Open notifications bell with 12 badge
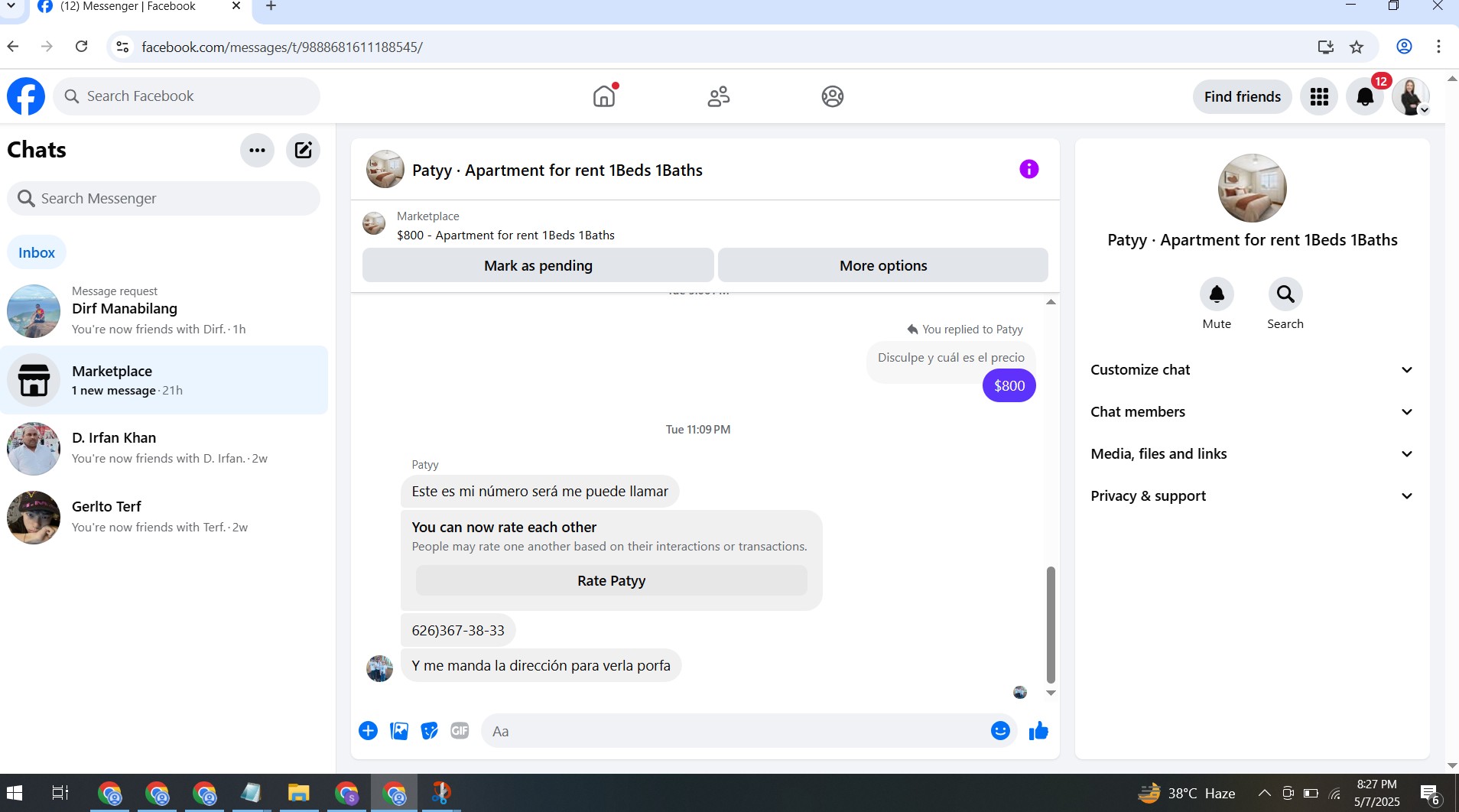The width and height of the screenshot is (1459, 812). (1365, 96)
